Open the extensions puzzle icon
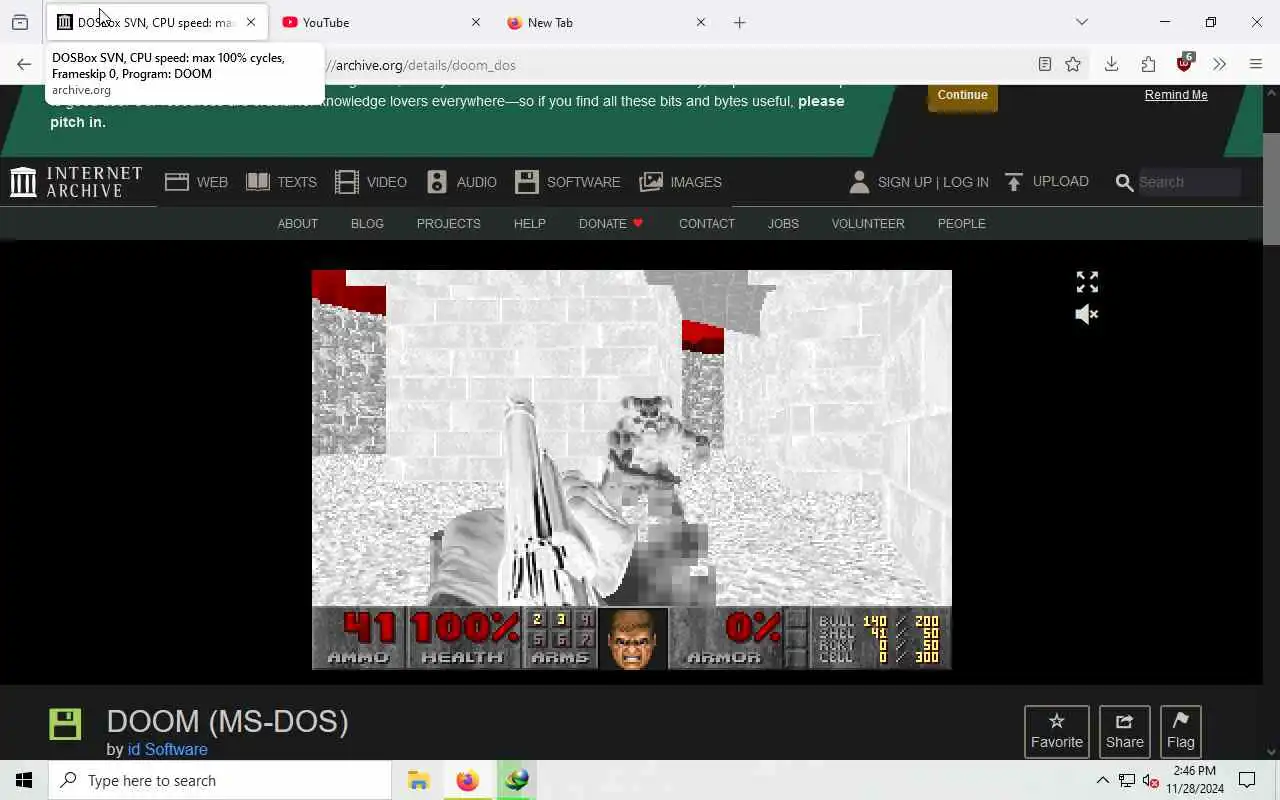The height and width of the screenshot is (800, 1280). tap(1148, 65)
